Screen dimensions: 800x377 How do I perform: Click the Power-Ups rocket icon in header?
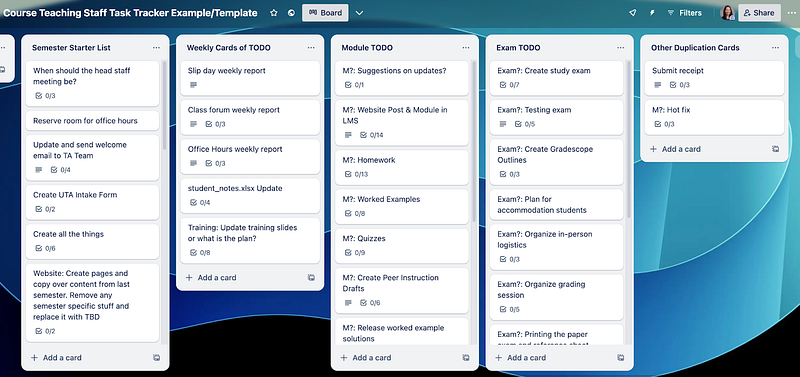[x=633, y=13]
